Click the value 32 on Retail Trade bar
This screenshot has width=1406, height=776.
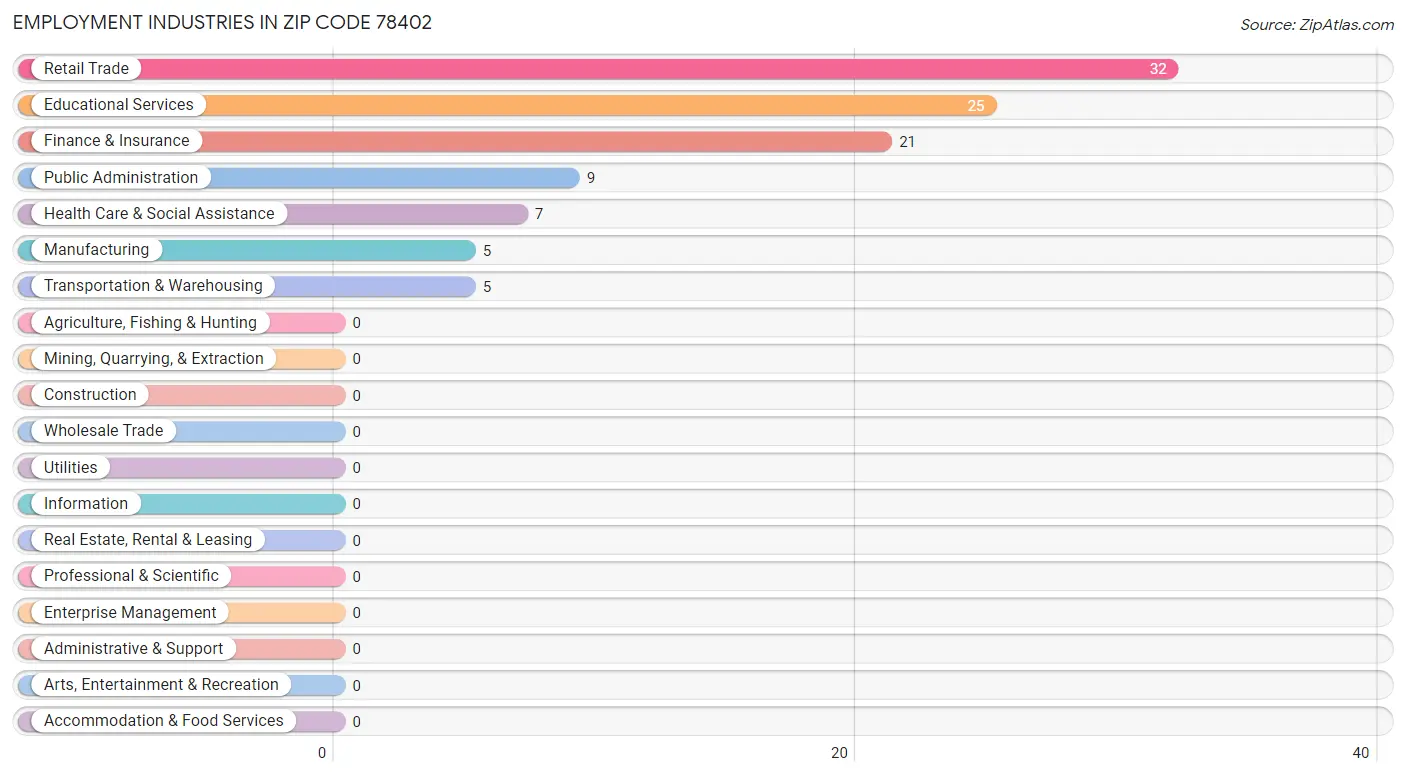pos(1158,70)
